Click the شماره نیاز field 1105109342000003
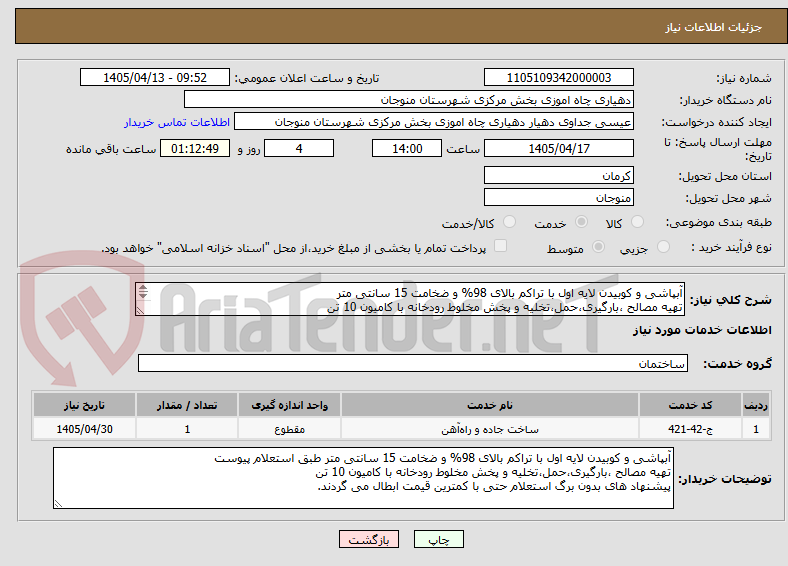The image size is (788, 566). pyautogui.click(x=559, y=77)
